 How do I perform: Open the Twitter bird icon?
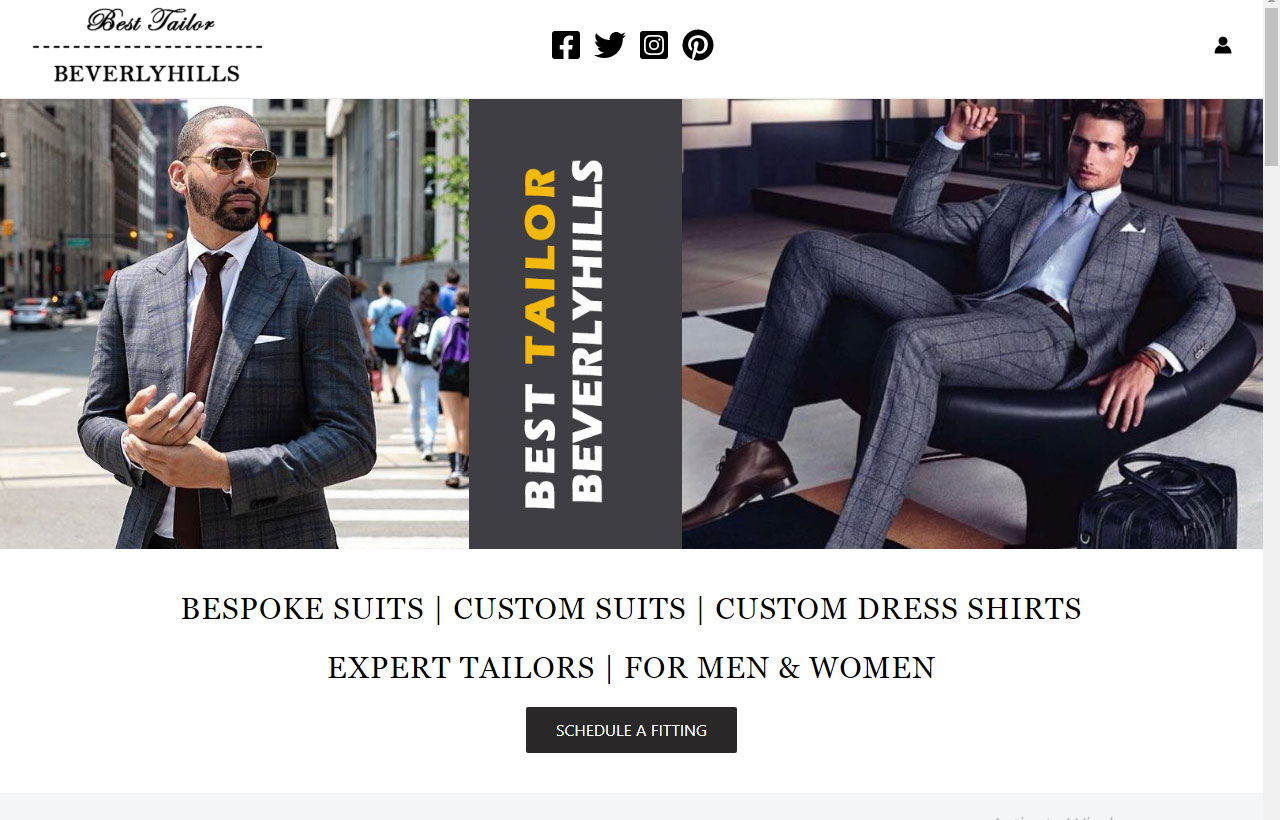click(610, 45)
